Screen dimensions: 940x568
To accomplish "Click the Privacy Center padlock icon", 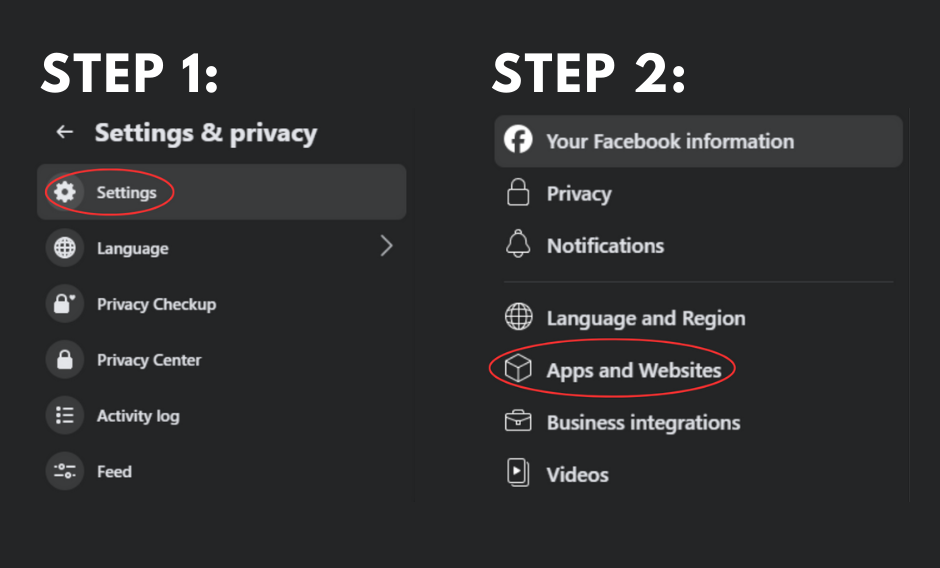I will 65,360.
